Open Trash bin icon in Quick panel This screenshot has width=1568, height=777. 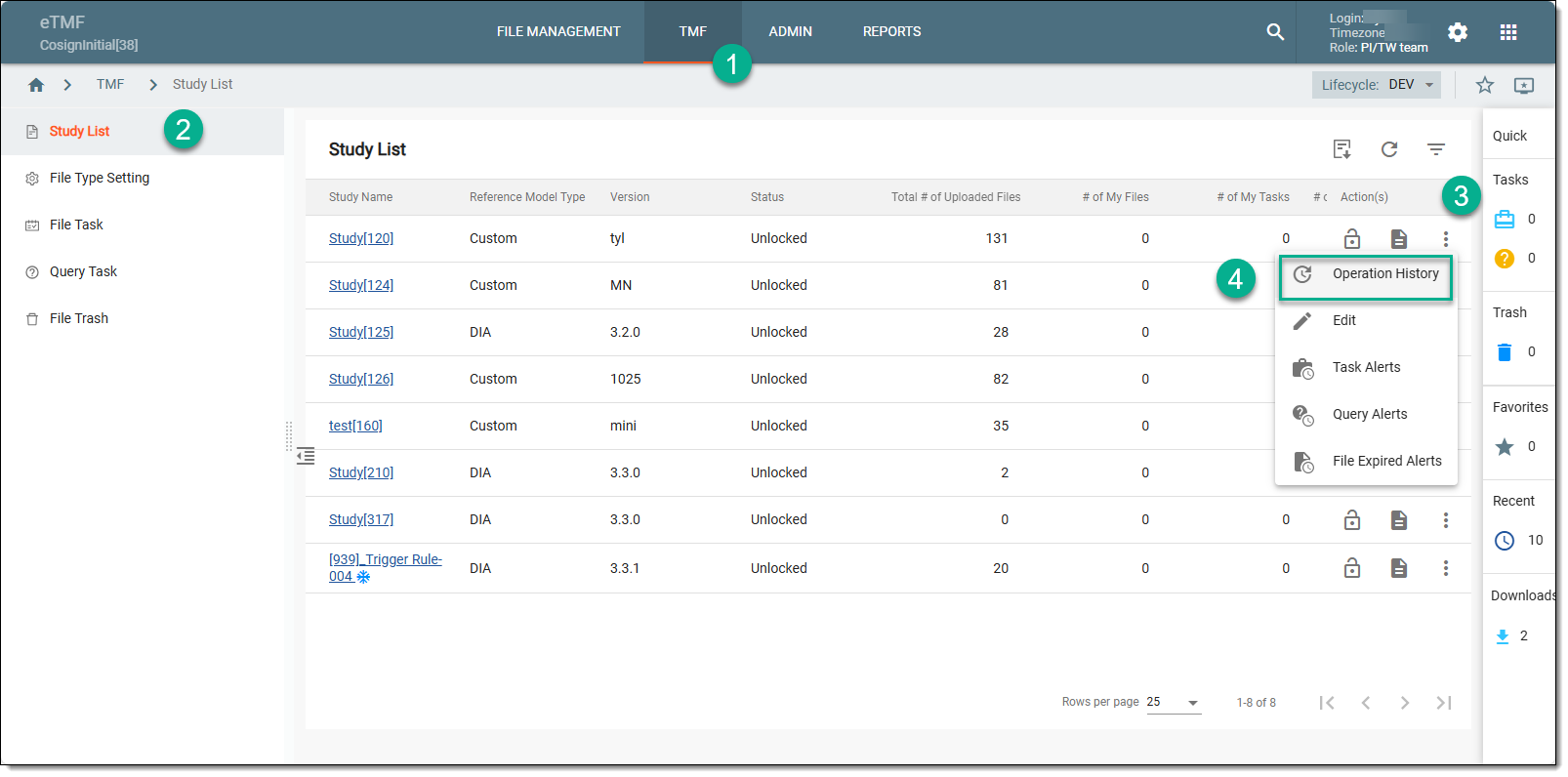pyautogui.click(x=1505, y=352)
